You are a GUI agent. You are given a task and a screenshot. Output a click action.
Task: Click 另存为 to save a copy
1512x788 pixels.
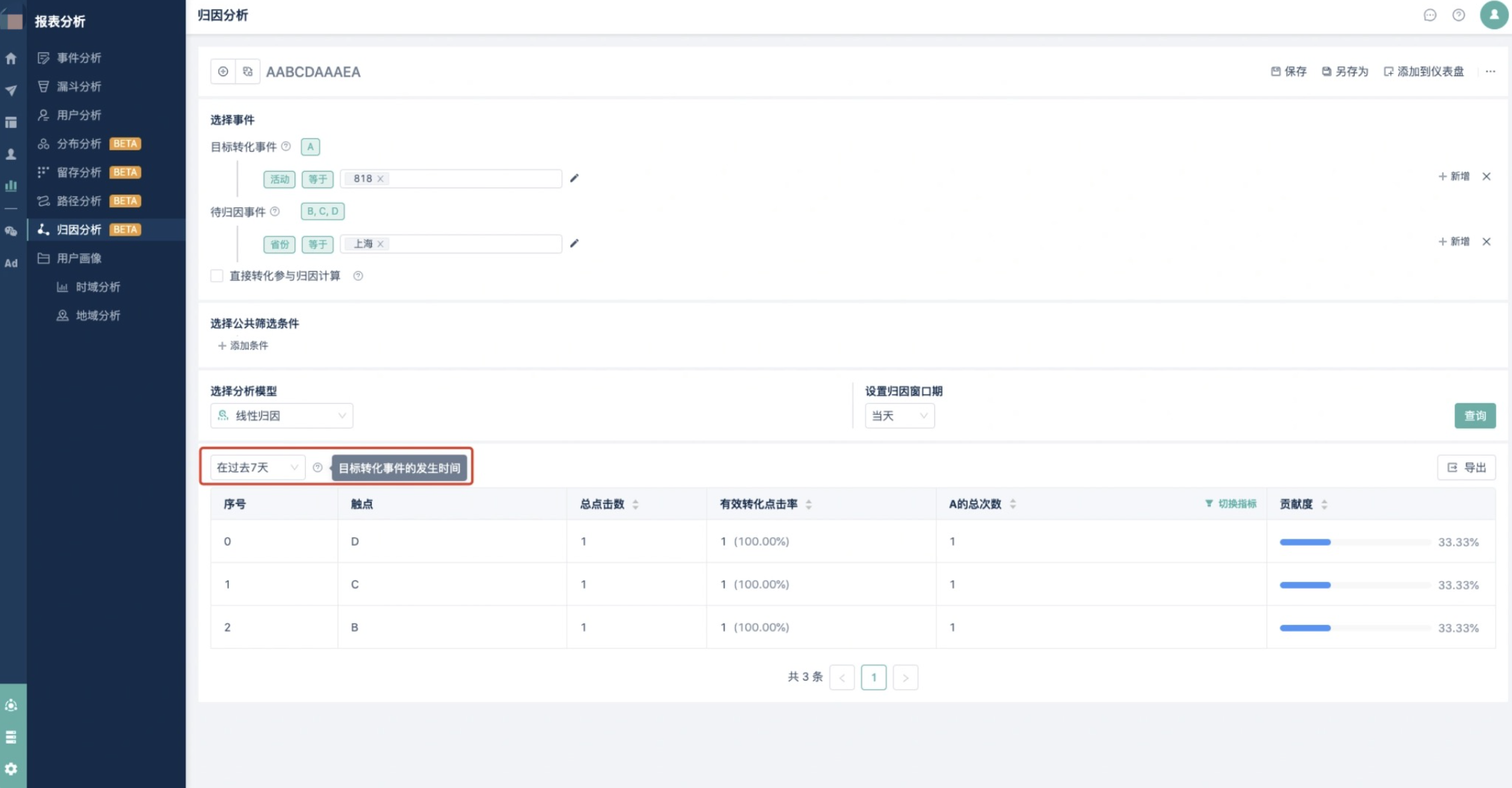click(x=1345, y=72)
